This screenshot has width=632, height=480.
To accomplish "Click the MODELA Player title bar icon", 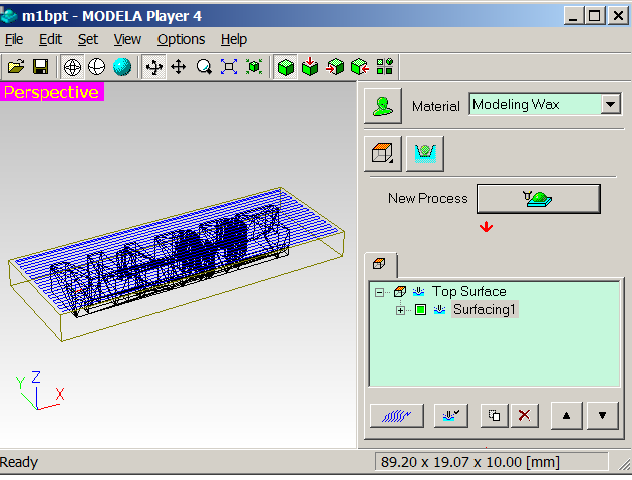I will pos(9,15).
